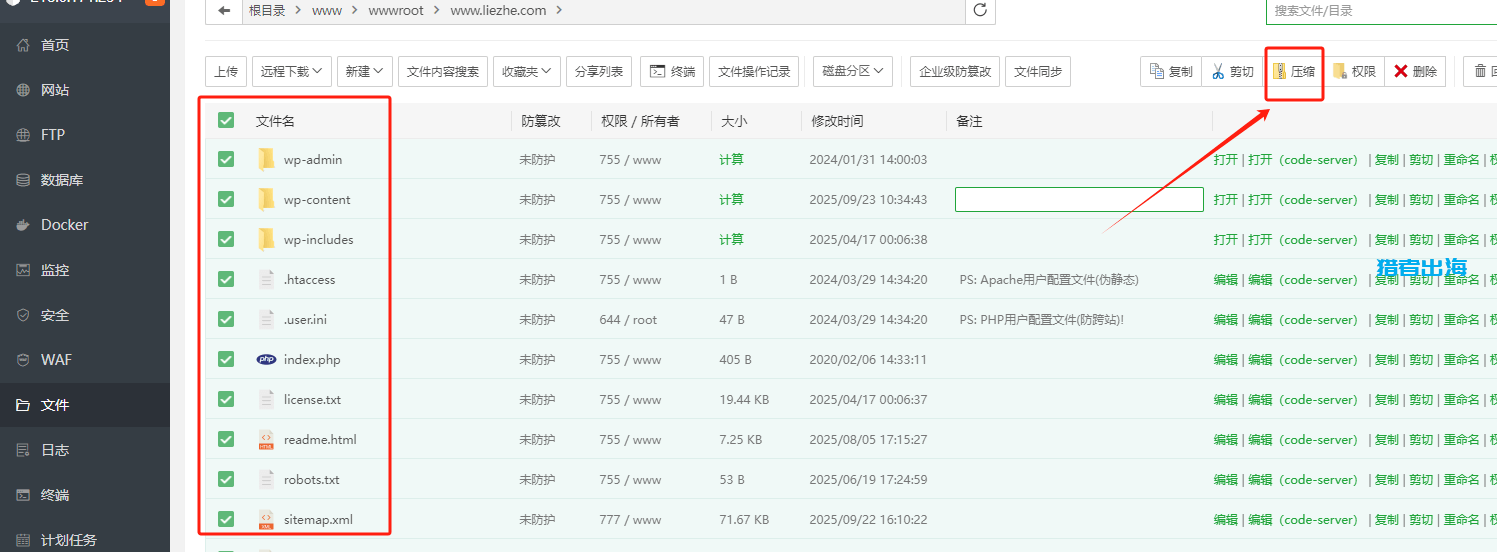The image size is (1497, 552).
Task: Open the 监控 monitor icon in sidebar
Action: point(24,270)
